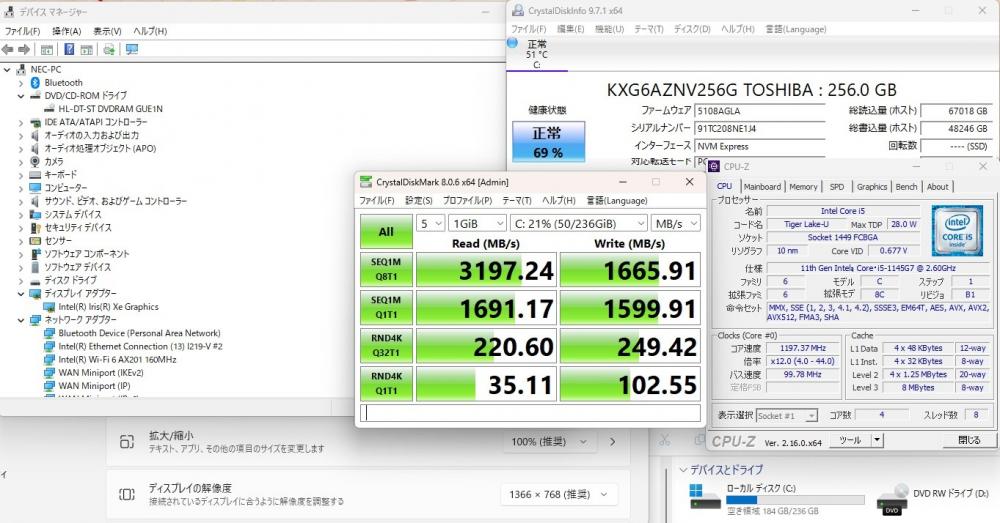
Task: Select the Bluetooth device category icon
Action: pos(36,83)
